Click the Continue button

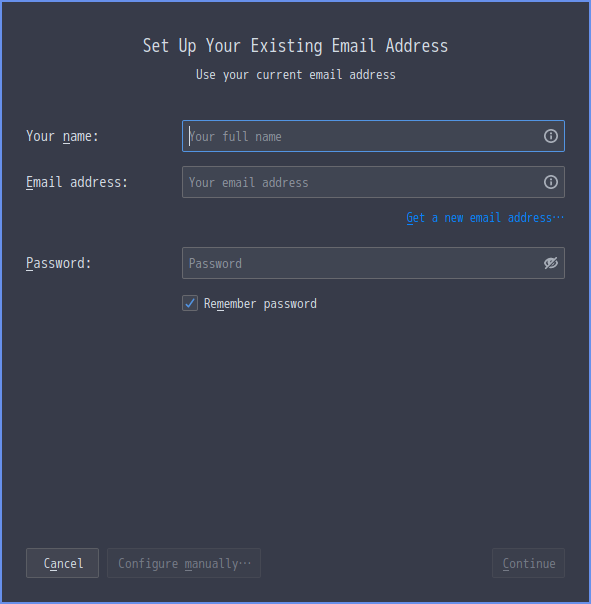tap(529, 563)
